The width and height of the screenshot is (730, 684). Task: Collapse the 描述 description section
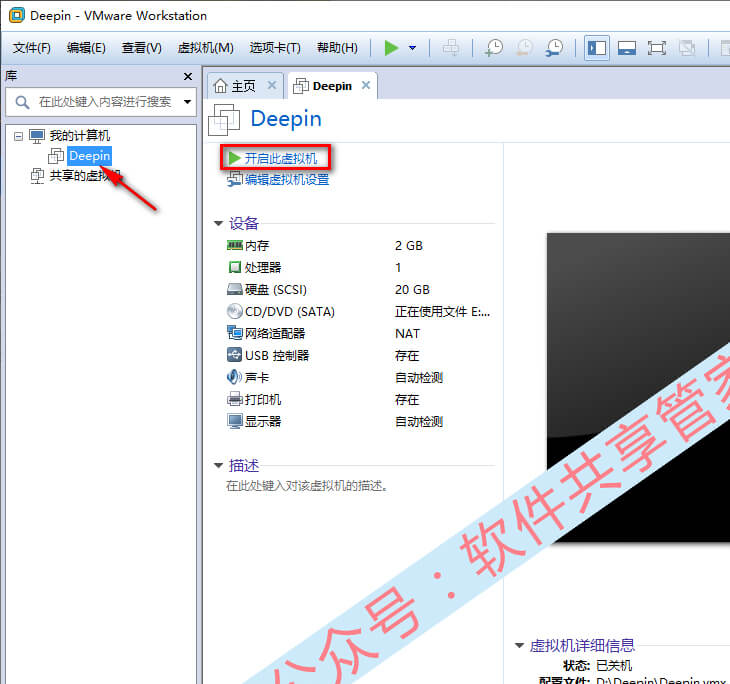click(x=218, y=465)
